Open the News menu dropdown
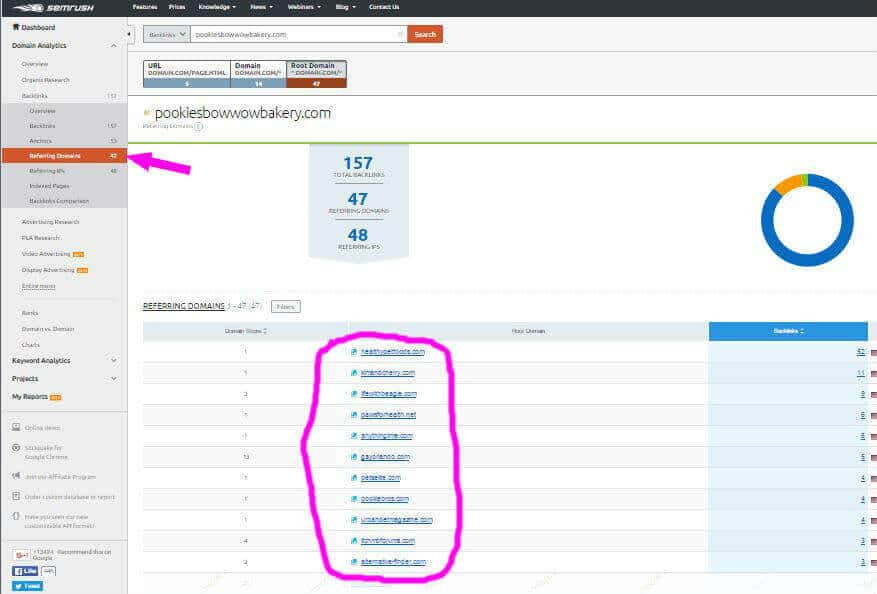This screenshot has width=877, height=594. [261, 7]
